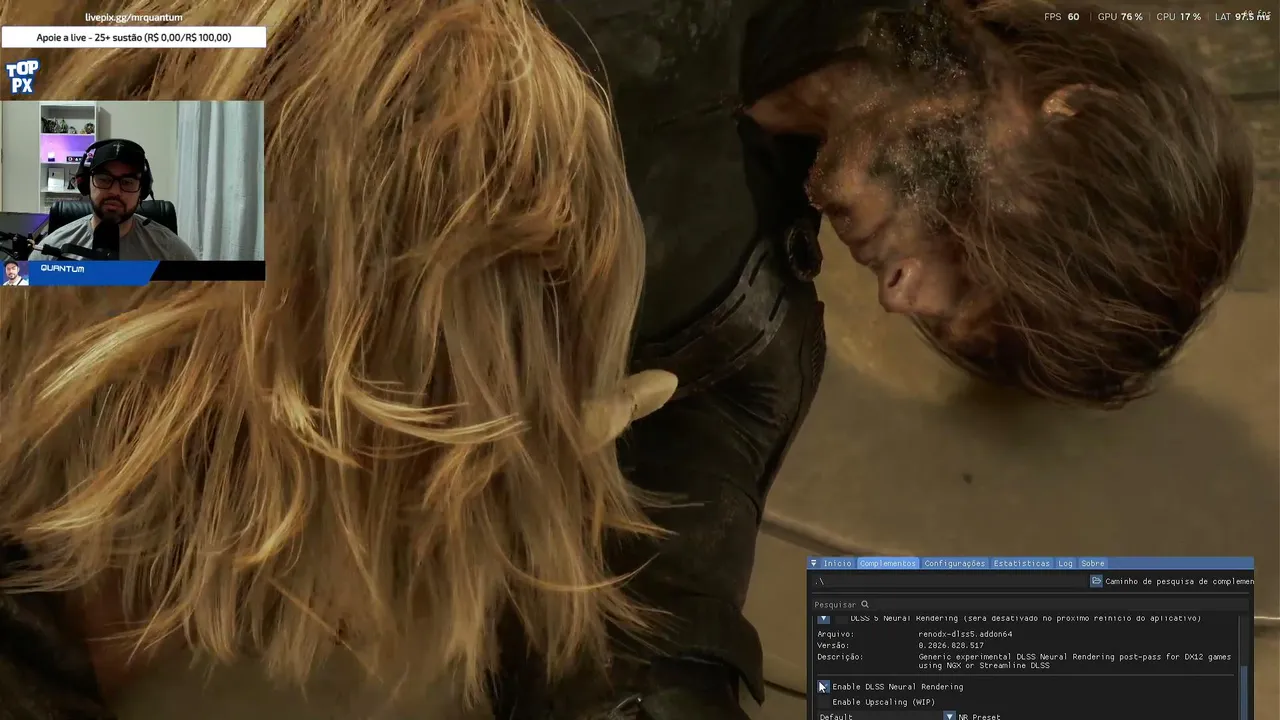Image resolution: width=1280 pixels, height=720 pixels.
Task: Click the add-on search path folder icon
Action: coord(1096,581)
